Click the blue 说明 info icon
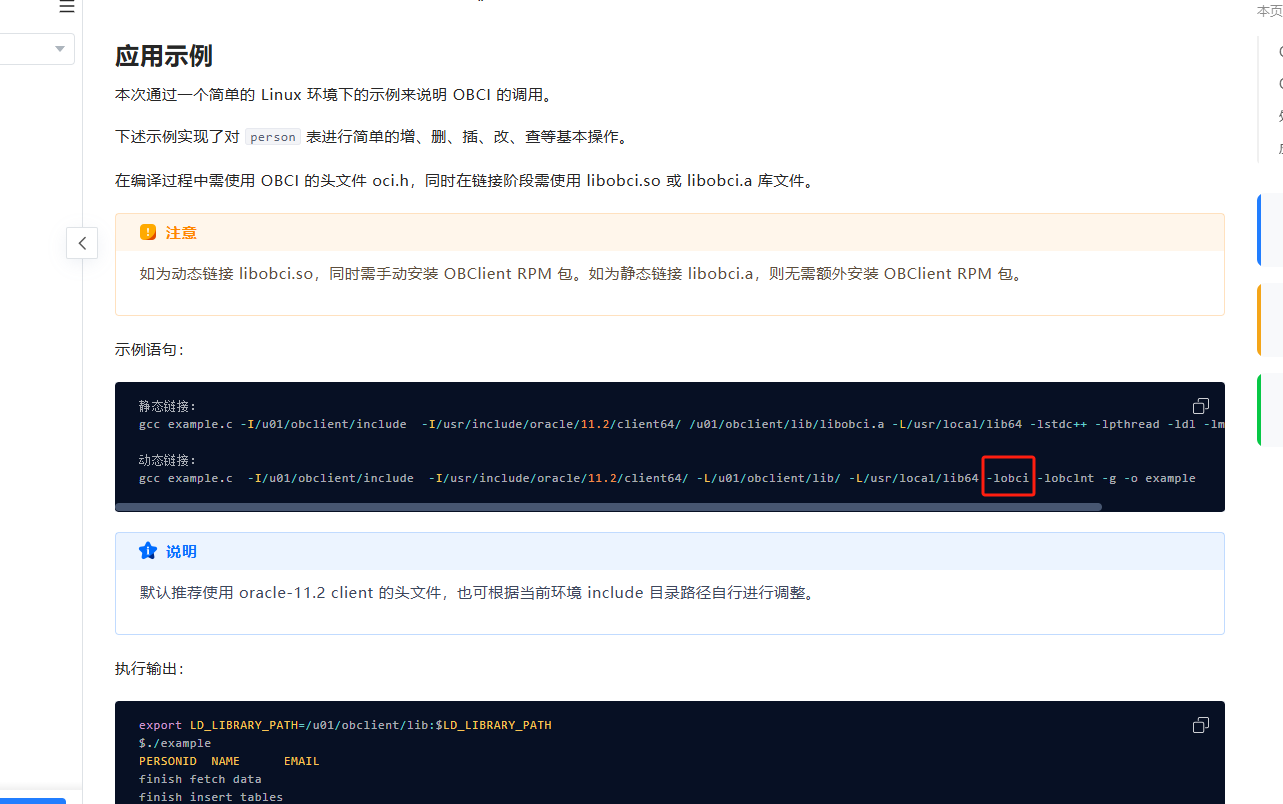Image resolution: width=1283 pixels, height=804 pixels. coord(148,551)
